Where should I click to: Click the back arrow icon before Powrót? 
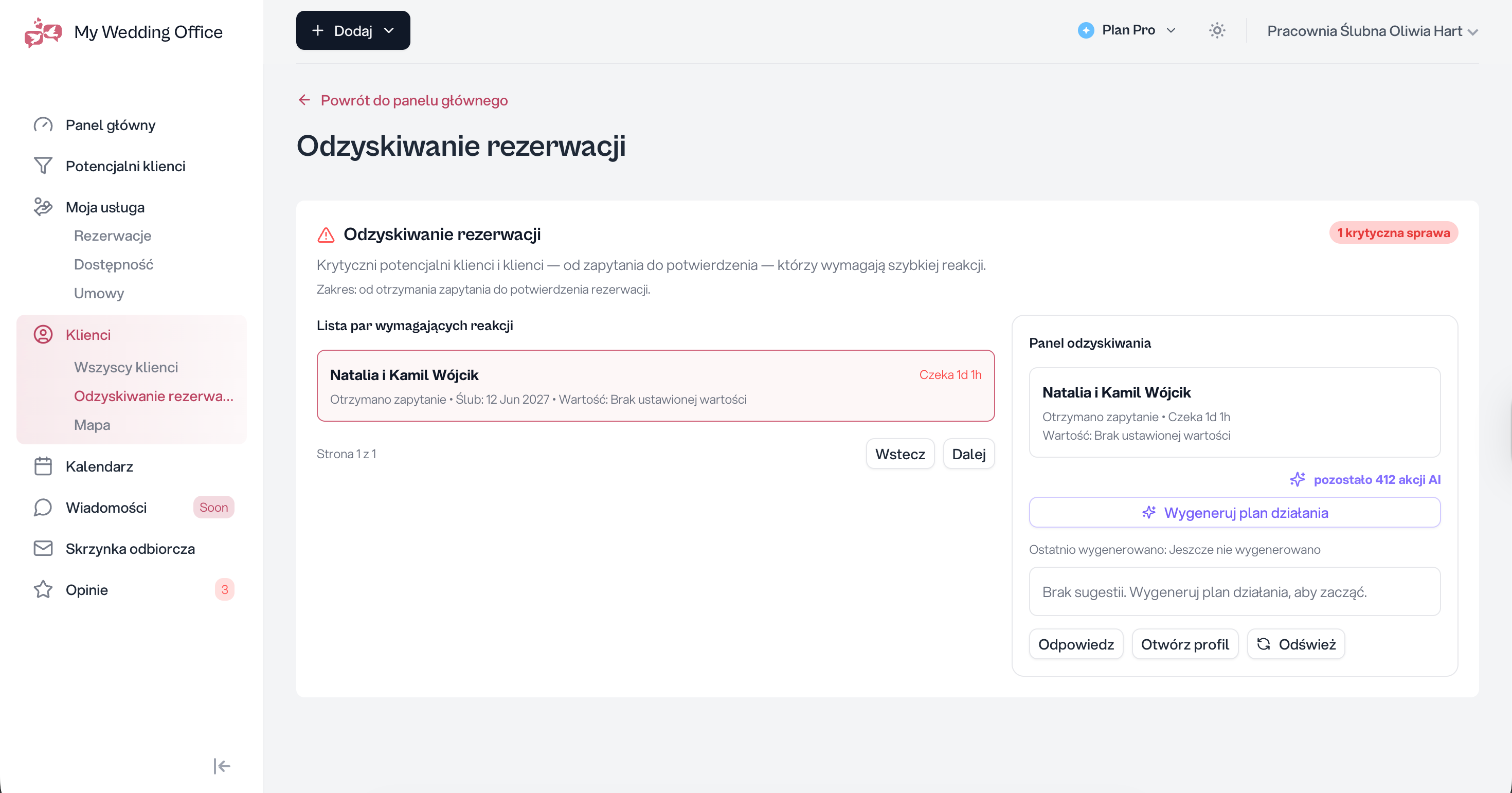[x=304, y=100]
